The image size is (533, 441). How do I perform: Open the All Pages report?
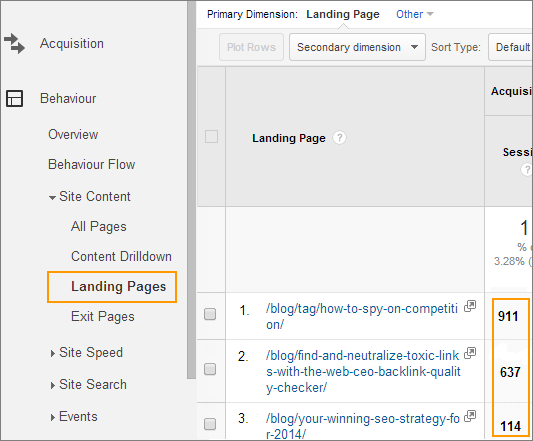tap(99, 226)
